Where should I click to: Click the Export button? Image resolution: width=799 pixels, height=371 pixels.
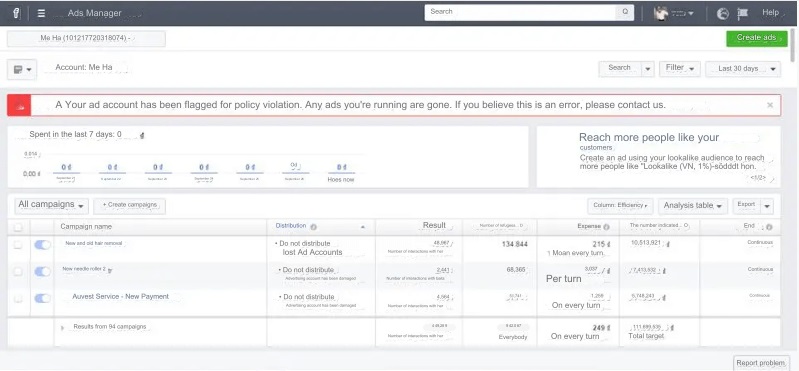pyautogui.click(x=747, y=205)
